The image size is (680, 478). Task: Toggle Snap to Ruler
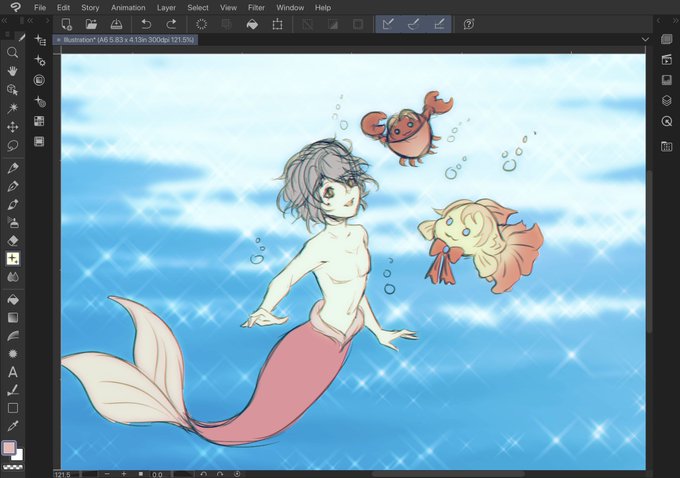(388, 24)
